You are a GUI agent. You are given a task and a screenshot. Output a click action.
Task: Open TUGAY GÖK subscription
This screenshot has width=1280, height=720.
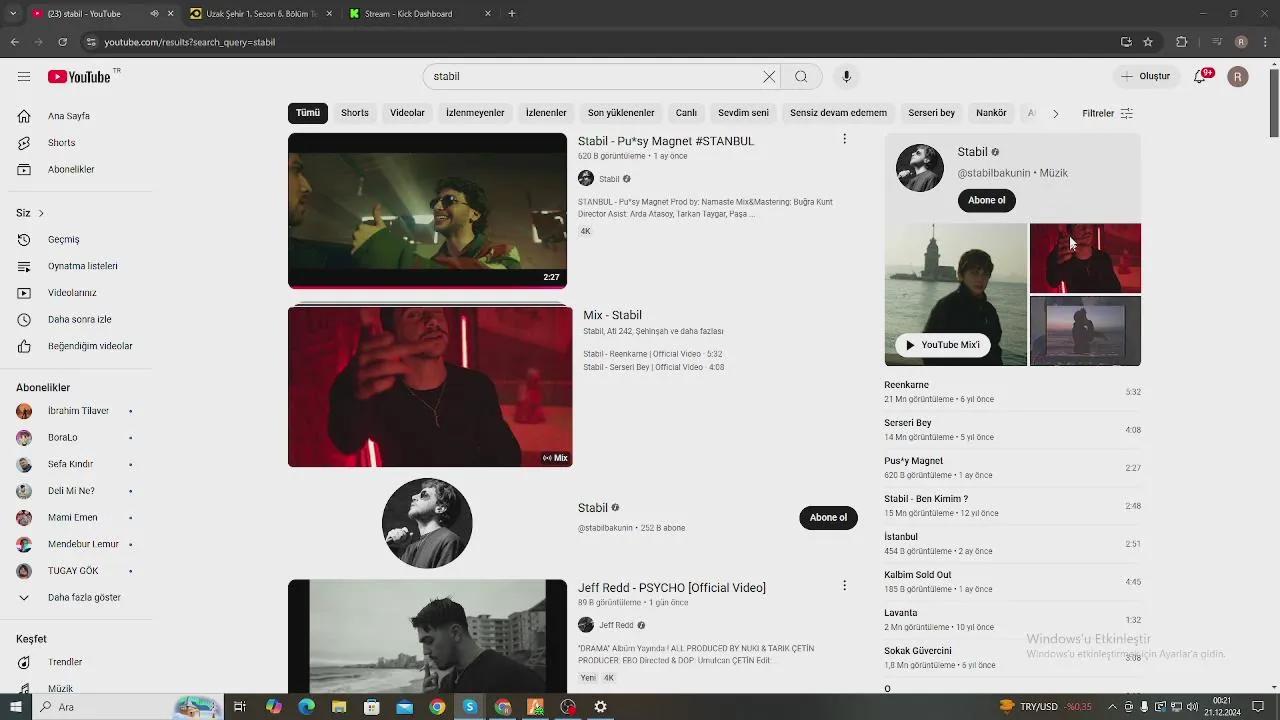73,571
